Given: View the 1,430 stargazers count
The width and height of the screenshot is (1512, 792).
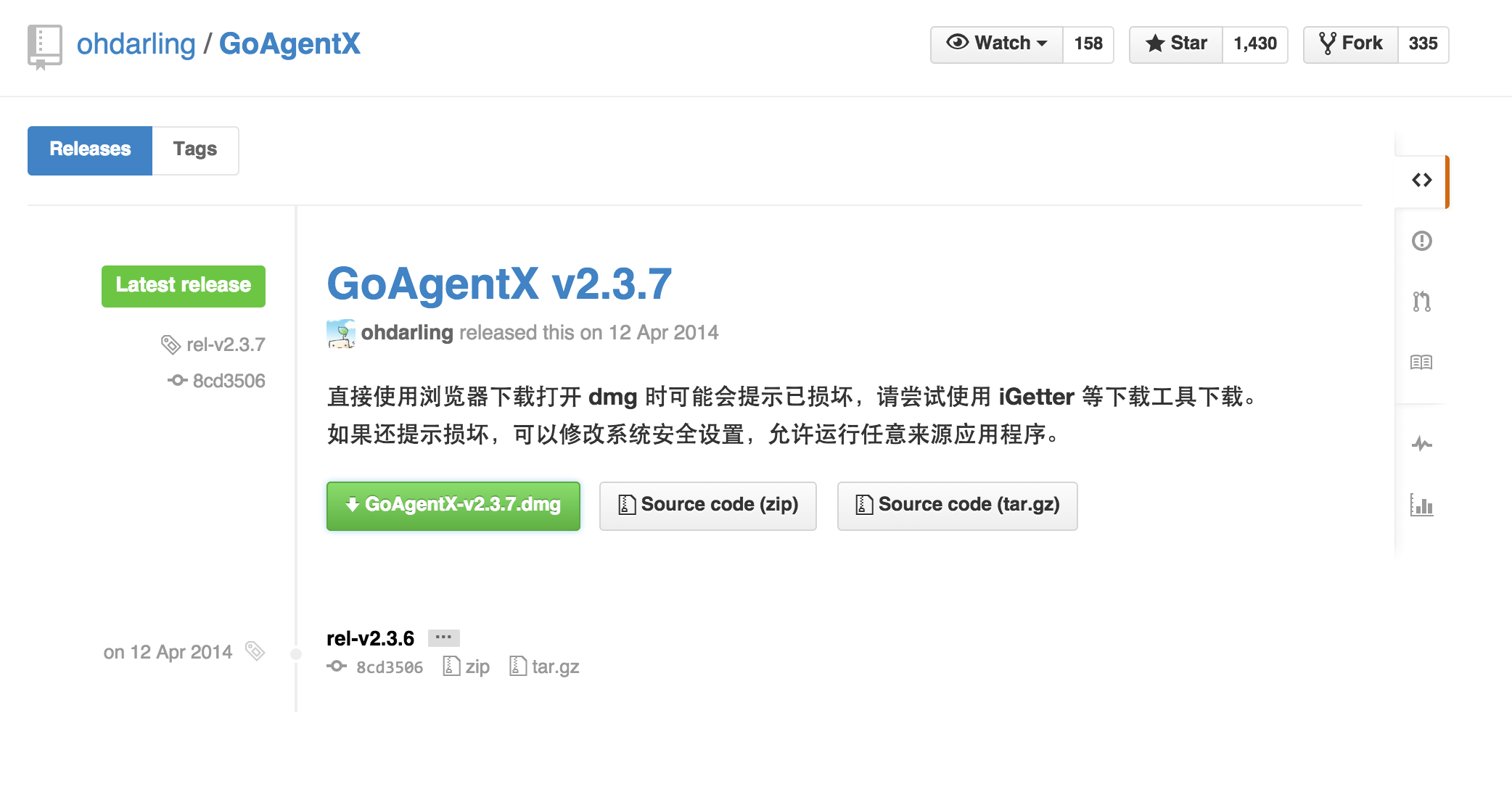Looking at the screenshot, I should 1255,44.
